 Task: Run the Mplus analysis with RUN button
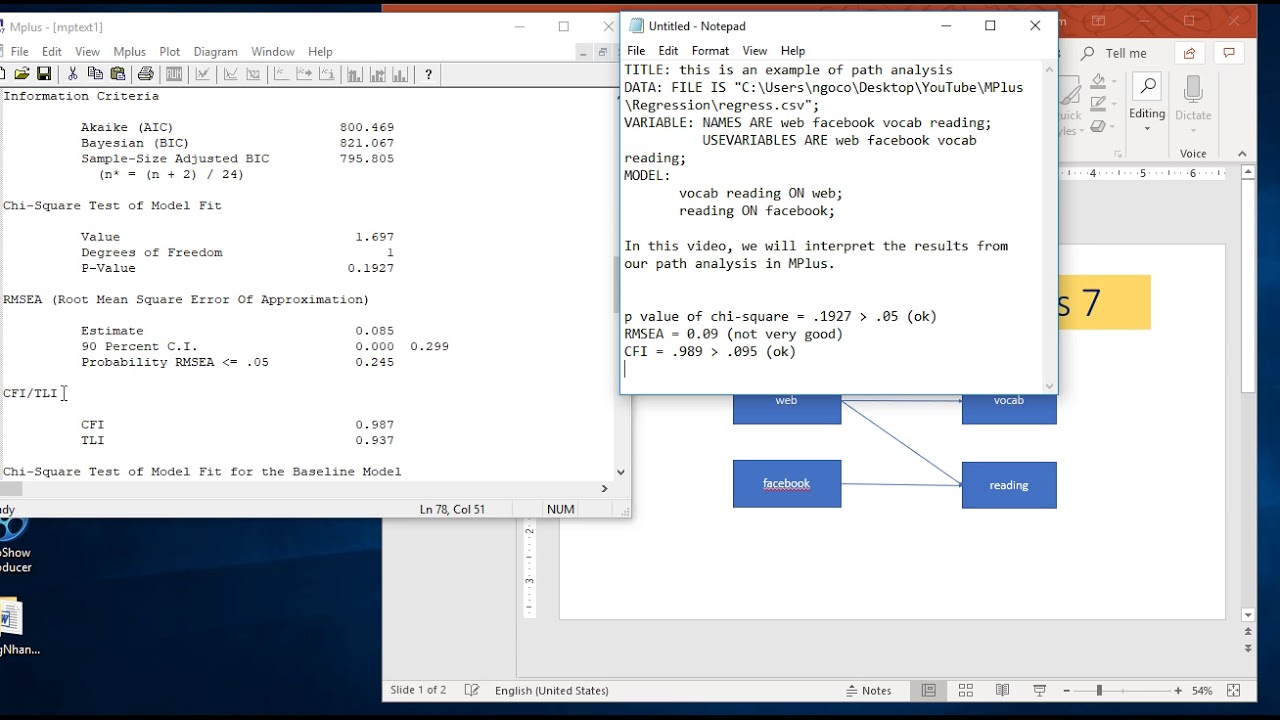[174, 74]
